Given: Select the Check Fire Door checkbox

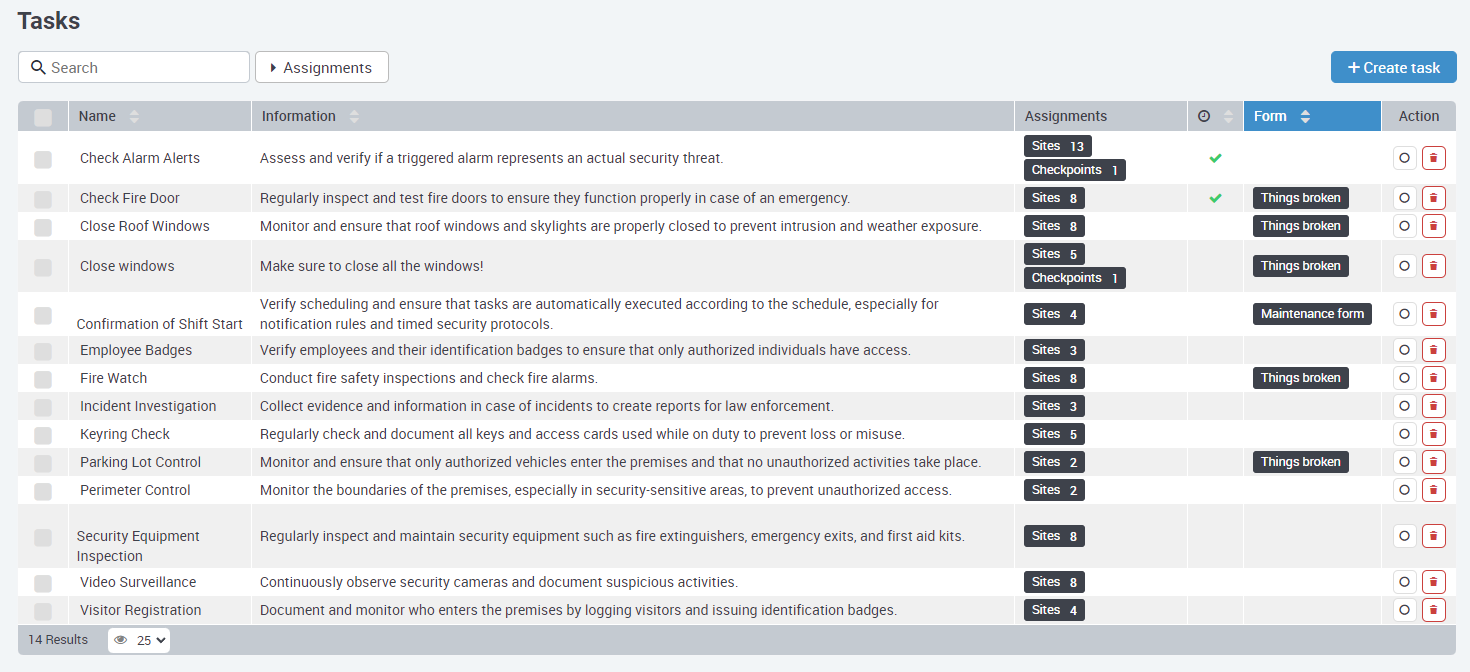Looking at the screenshot, I should [x=43, y=199].
